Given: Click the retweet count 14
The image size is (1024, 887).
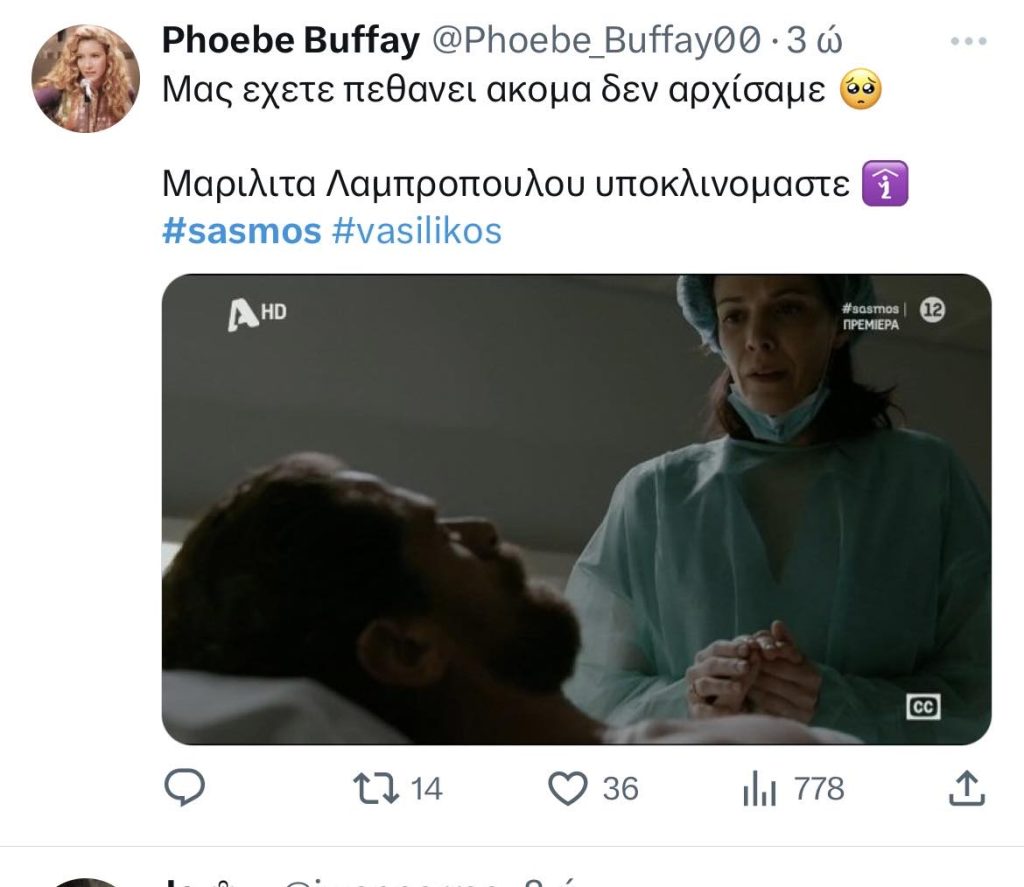Looking at the screenshot, I should pyautogui.click(x=426, y=788).
